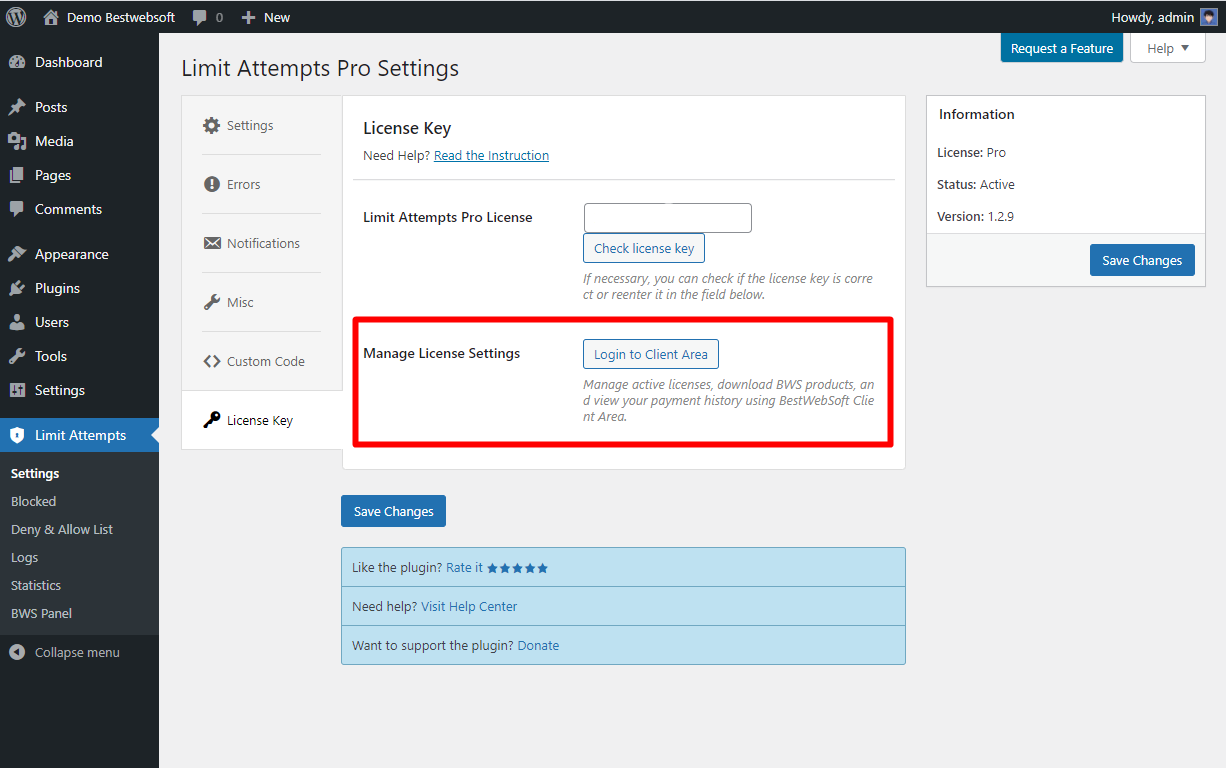The image size is (1226, 768).
Task: Click the Request a Feature button
Action: tap(1062, 48)
